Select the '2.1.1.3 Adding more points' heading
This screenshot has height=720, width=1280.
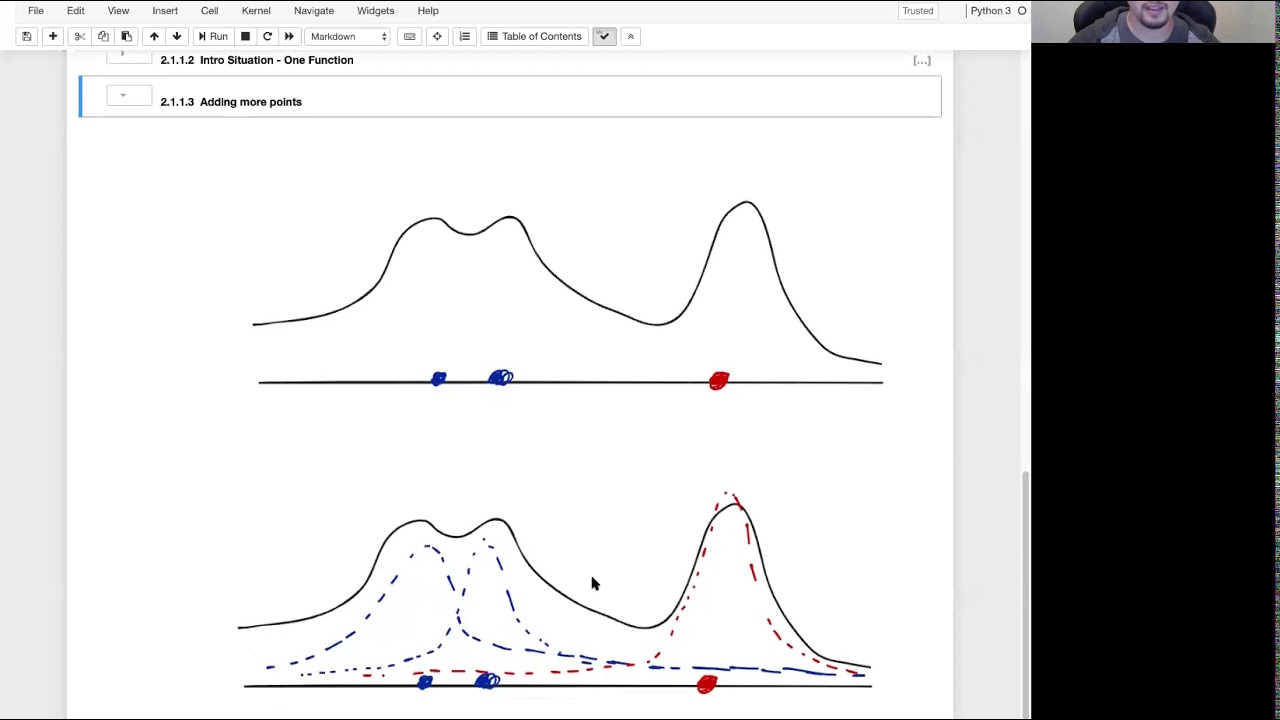(x=231, y=102)
